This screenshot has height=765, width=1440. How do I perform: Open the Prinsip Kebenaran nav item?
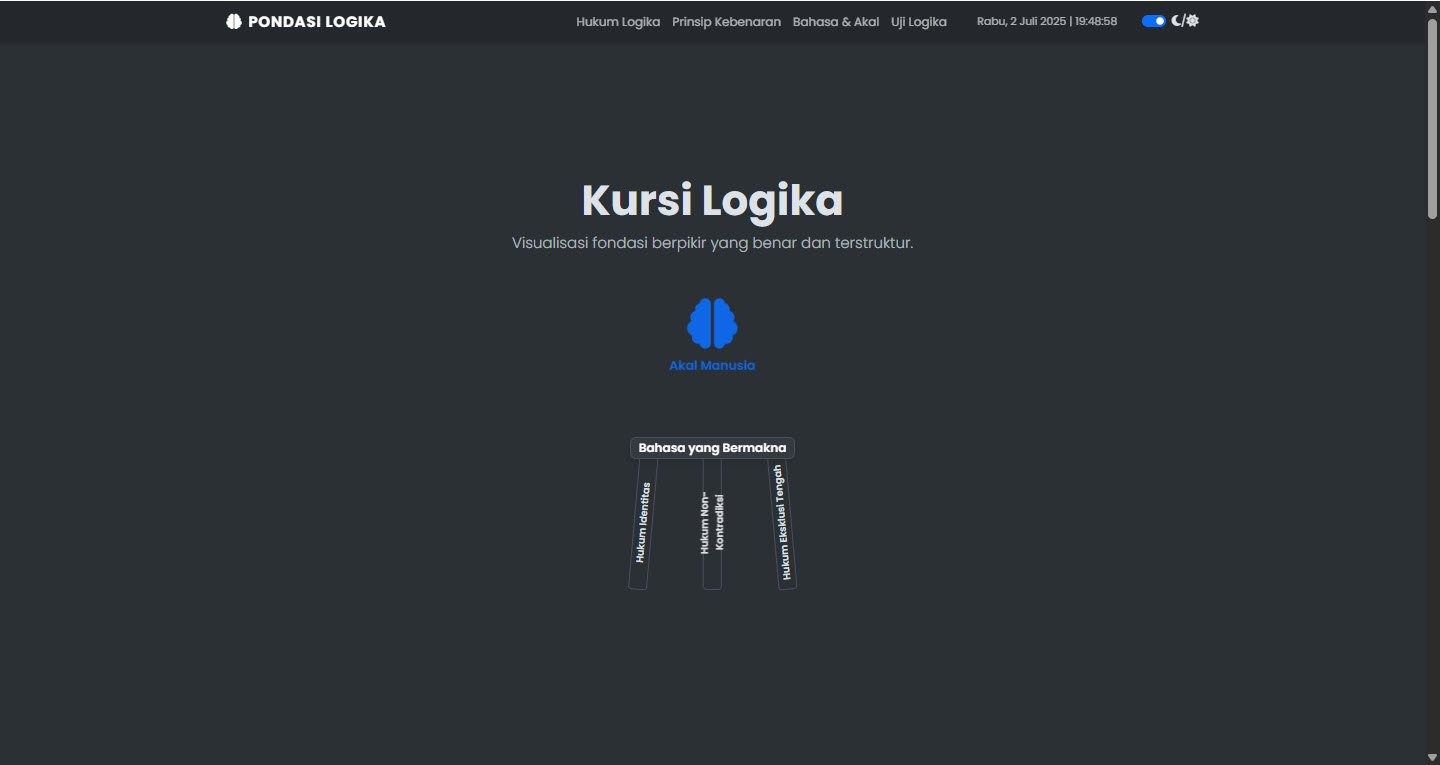click(x=726, y=21)
